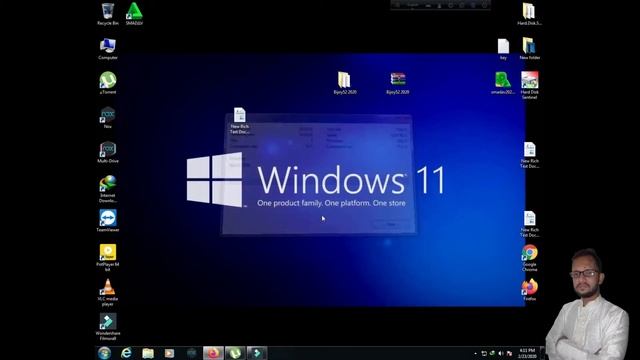Launch the uTorrent desktop shortcut
Viewport: 640px width, 360px height.
(x=108, y=83)
